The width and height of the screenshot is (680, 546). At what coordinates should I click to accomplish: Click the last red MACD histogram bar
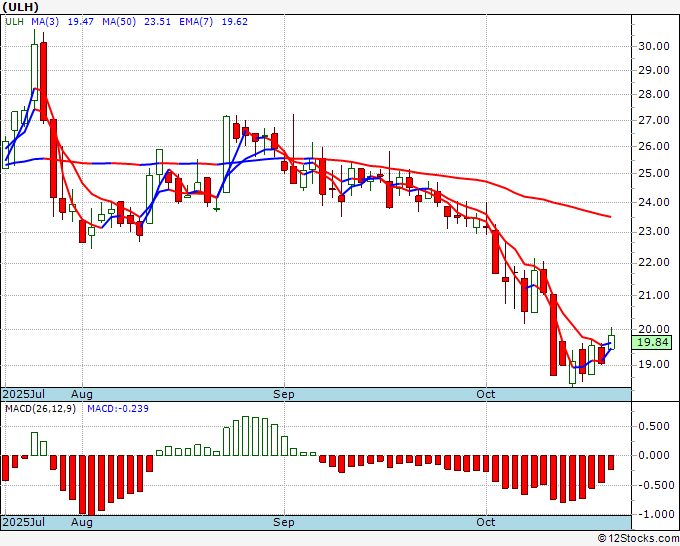[611, 462]
